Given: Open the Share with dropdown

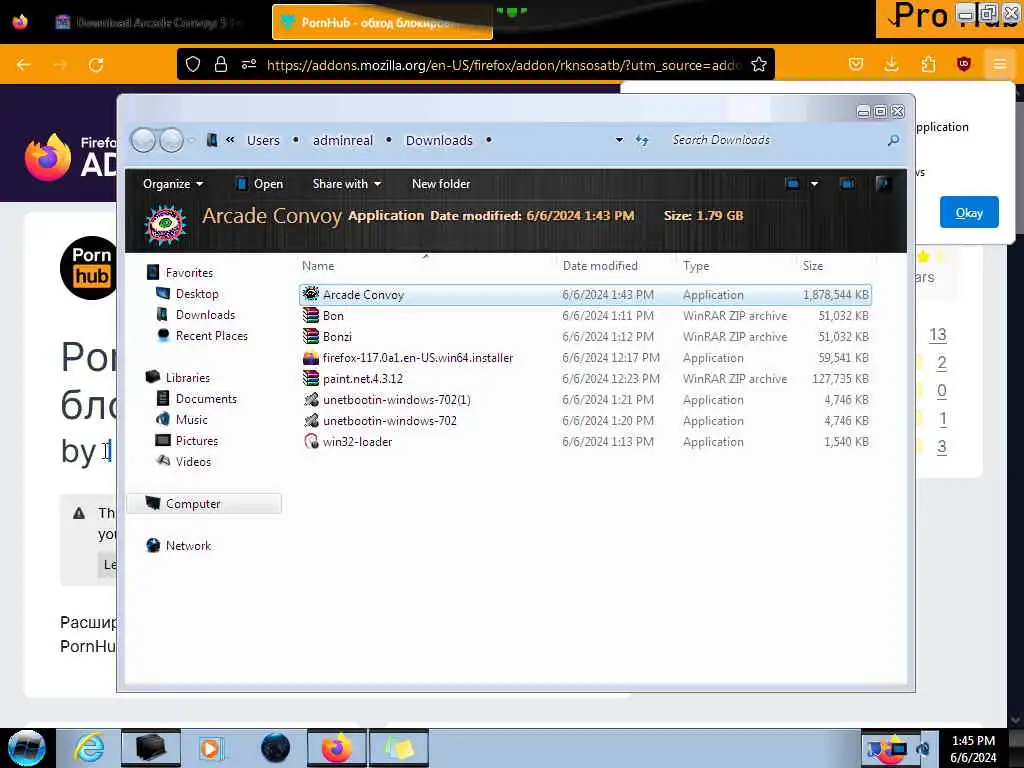Looking at the screenshot, I should coord(347,184).
